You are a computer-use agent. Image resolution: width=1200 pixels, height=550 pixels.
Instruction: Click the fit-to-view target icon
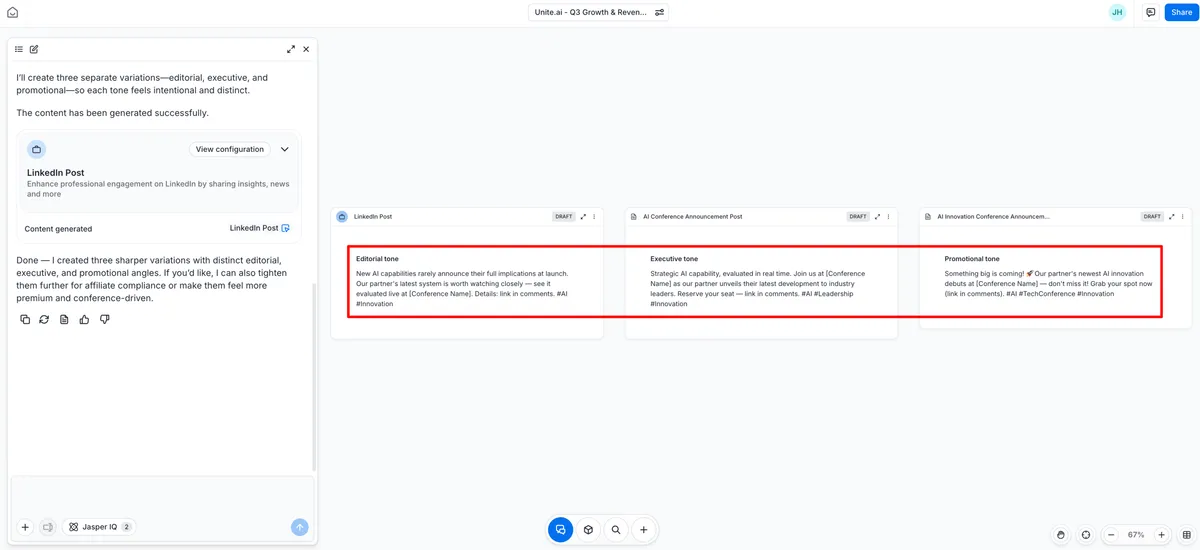tap(1086, 535)
